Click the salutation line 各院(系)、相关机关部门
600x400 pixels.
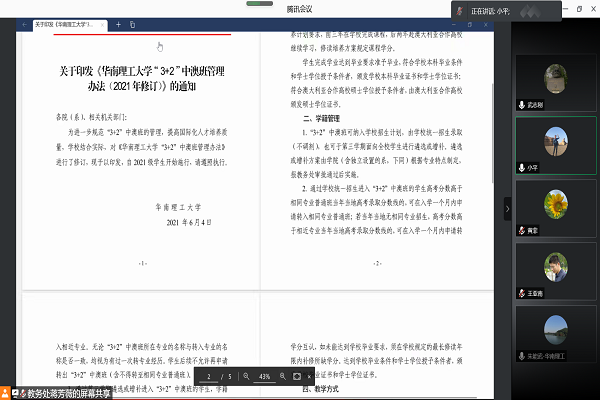91,117
